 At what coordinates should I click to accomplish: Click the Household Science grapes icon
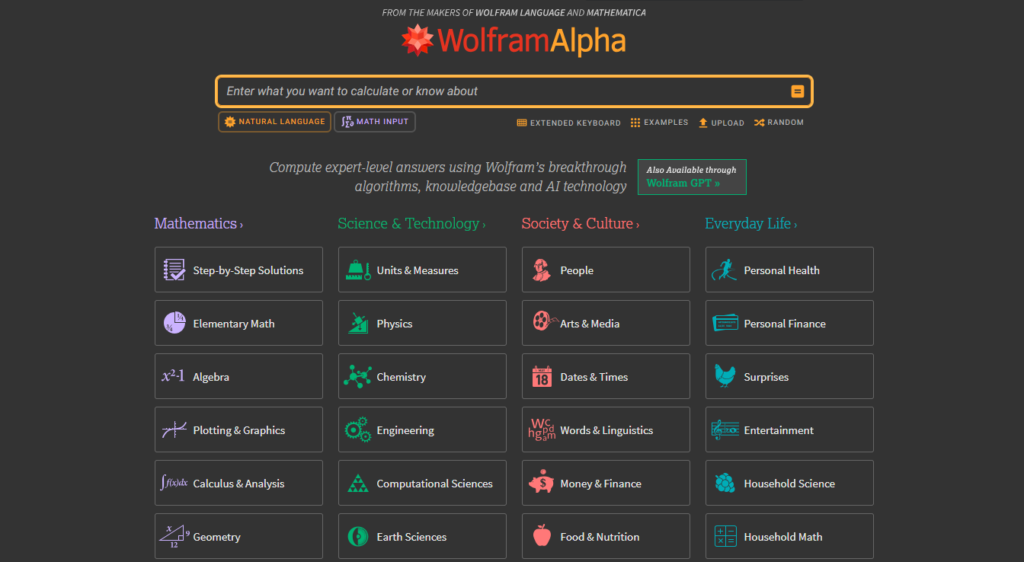(725, 483)
